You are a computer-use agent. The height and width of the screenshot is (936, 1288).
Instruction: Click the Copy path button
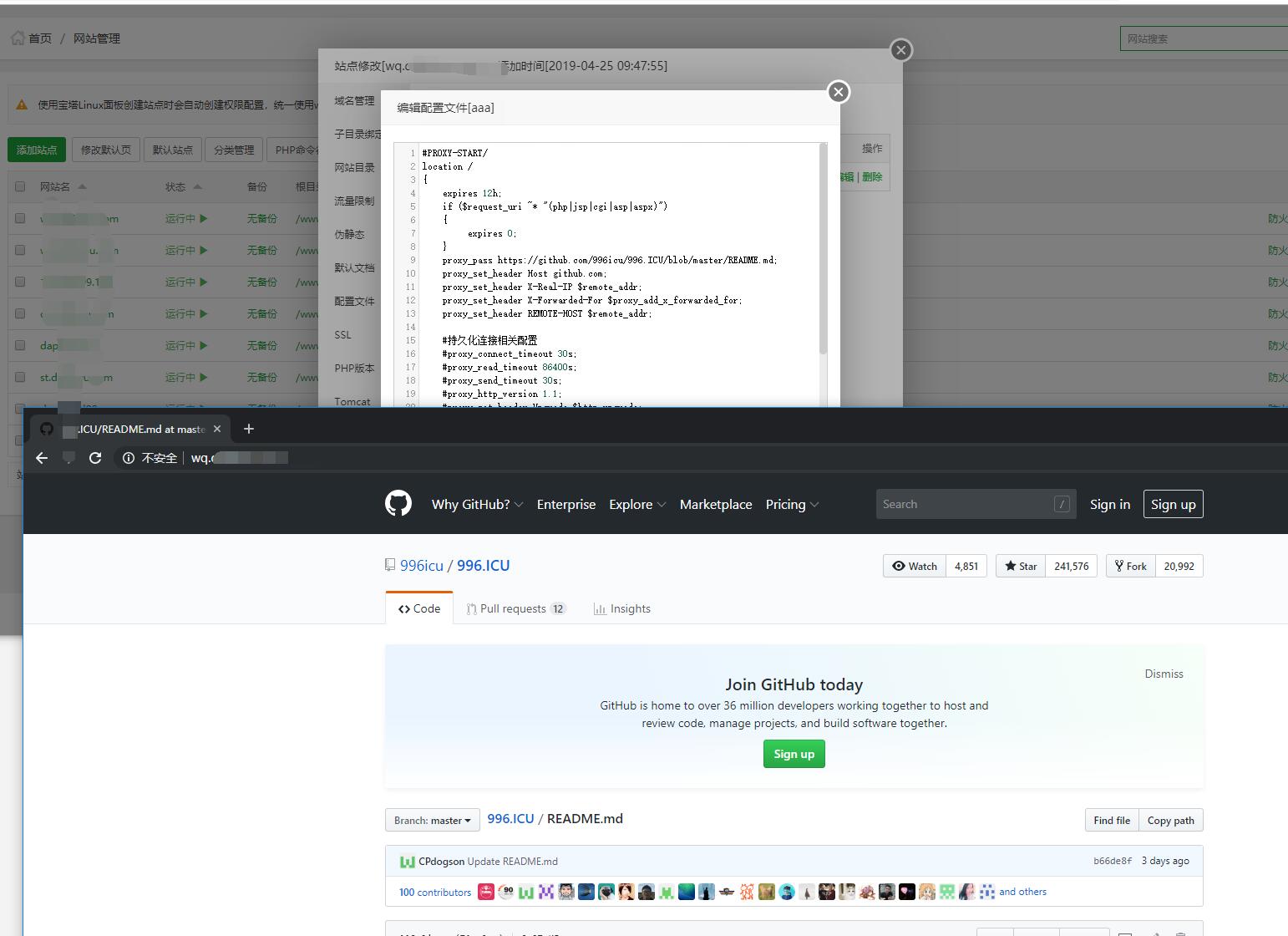1171,820
